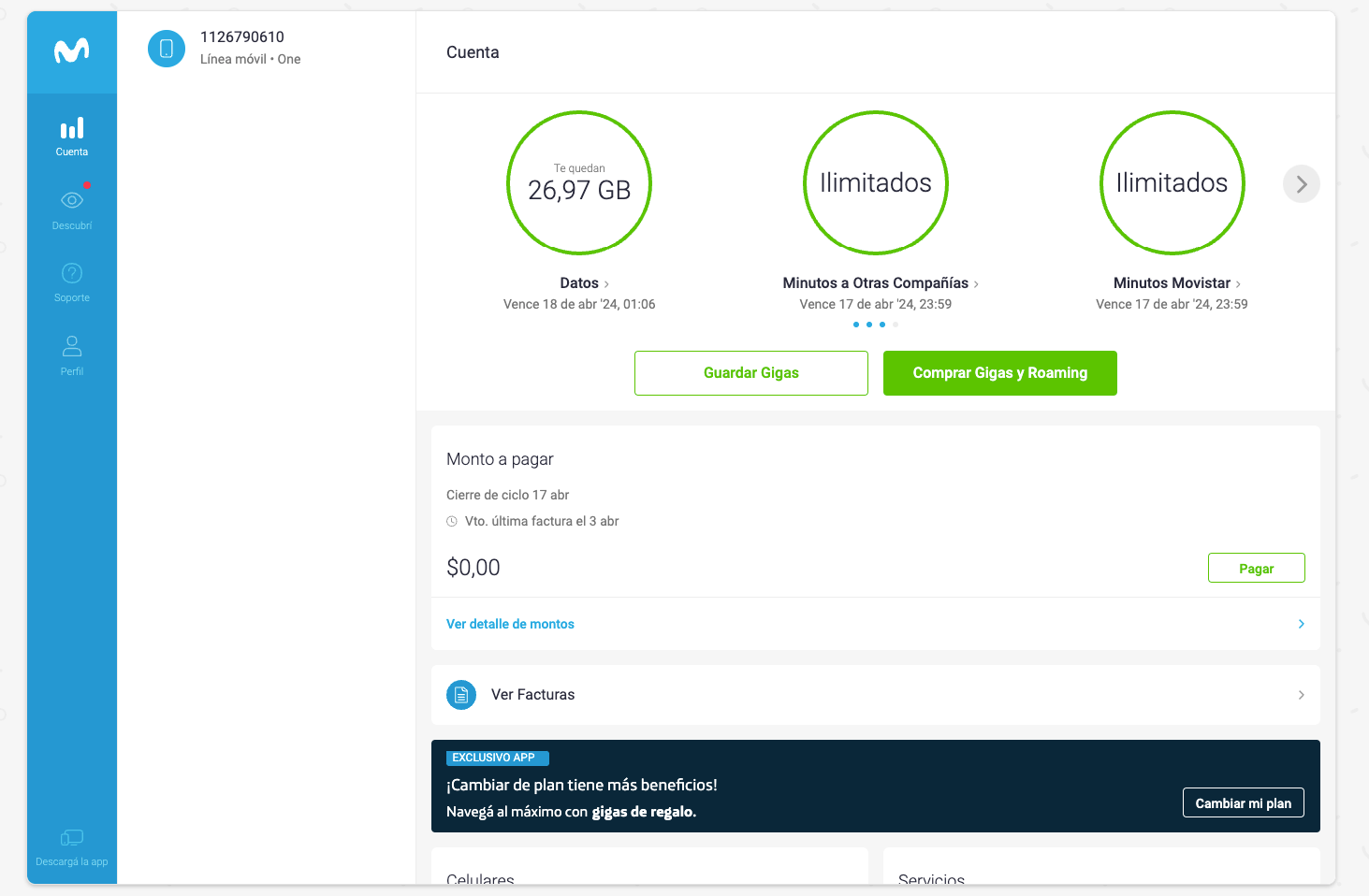The height and width of the screenshot is (896, 1369).
Task: Click the Ver Facturas document icon
Action: tap(461, 695)
